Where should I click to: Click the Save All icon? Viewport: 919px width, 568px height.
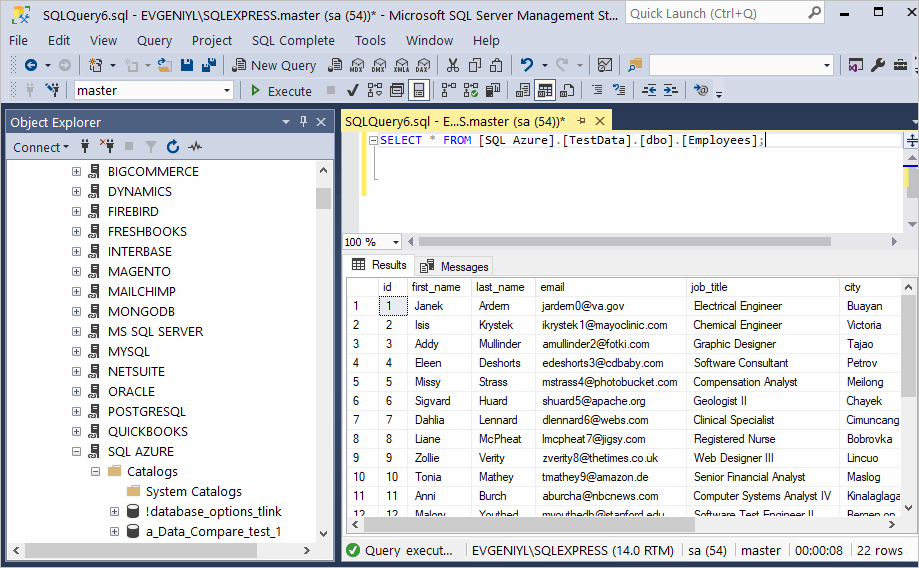[x=209, y=65]
